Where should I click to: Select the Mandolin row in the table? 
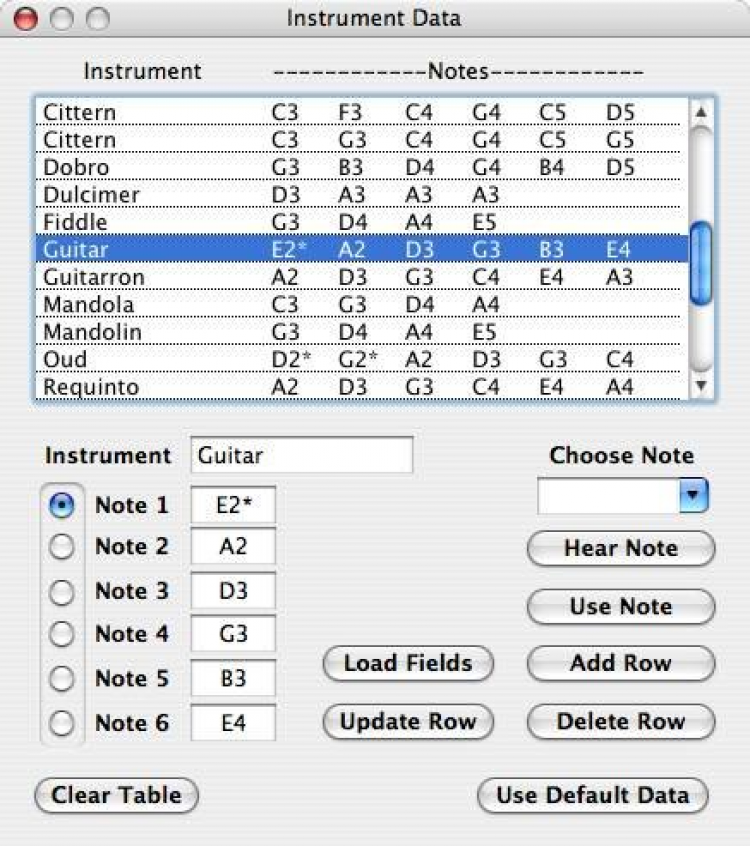tap(92, 332)
